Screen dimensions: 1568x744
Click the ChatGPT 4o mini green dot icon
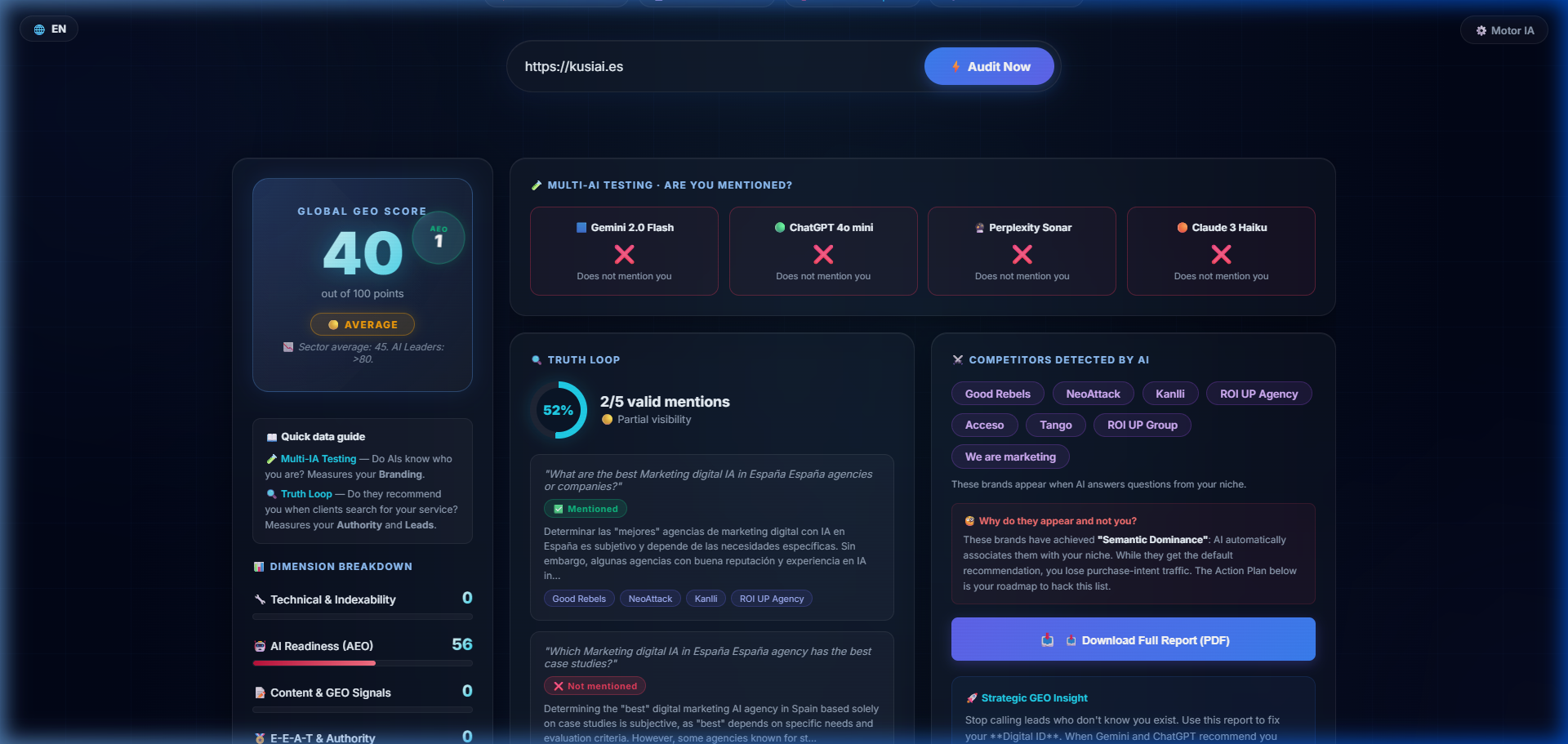(780, 228)
